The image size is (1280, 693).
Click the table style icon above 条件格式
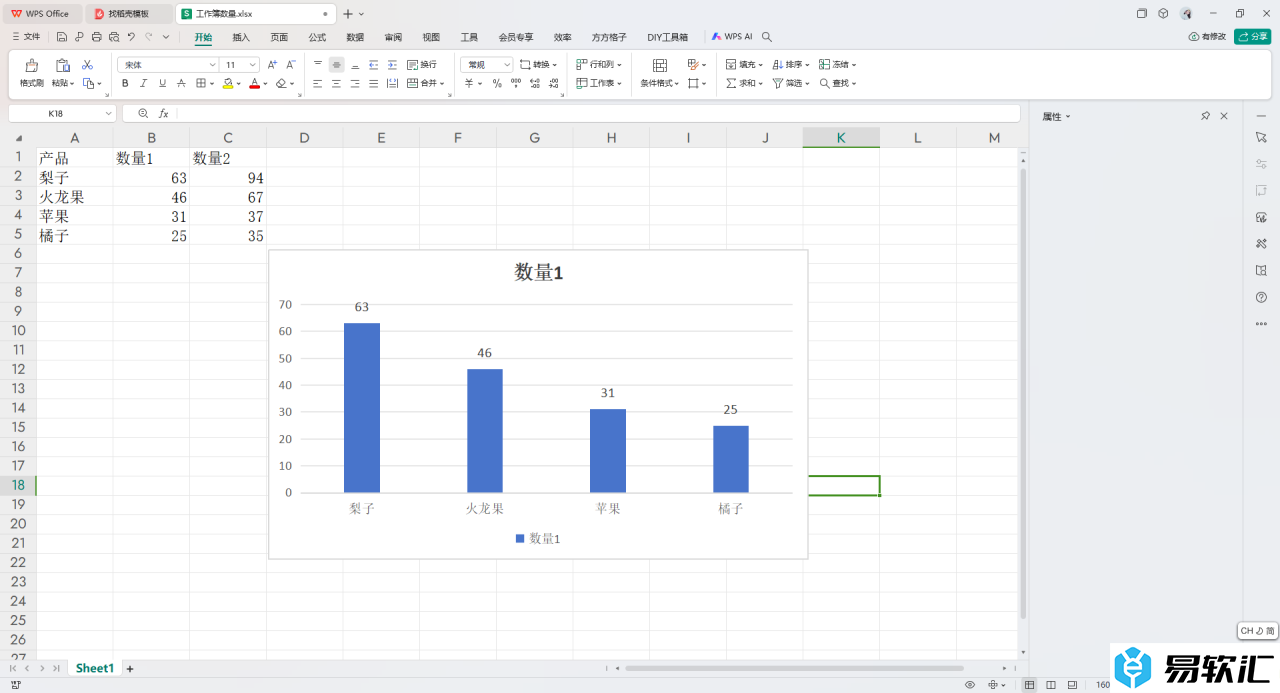tap(660, 65)
